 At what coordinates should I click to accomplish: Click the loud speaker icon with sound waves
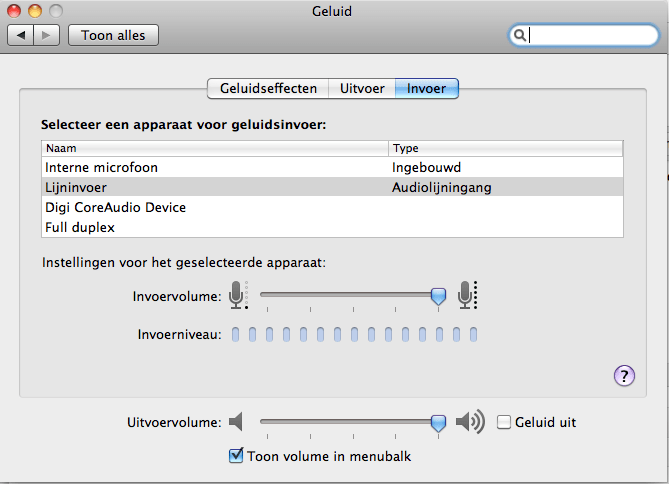click(470, 422)
